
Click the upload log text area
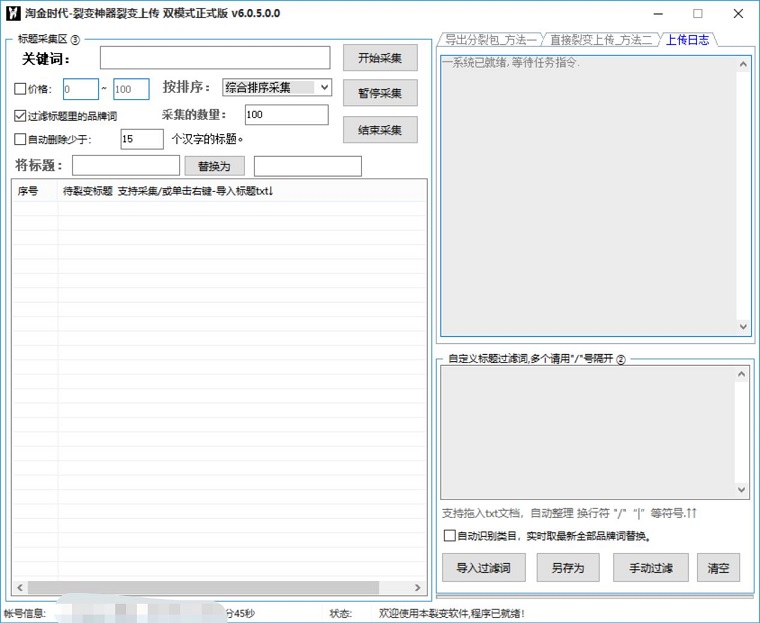coord(588,195)
